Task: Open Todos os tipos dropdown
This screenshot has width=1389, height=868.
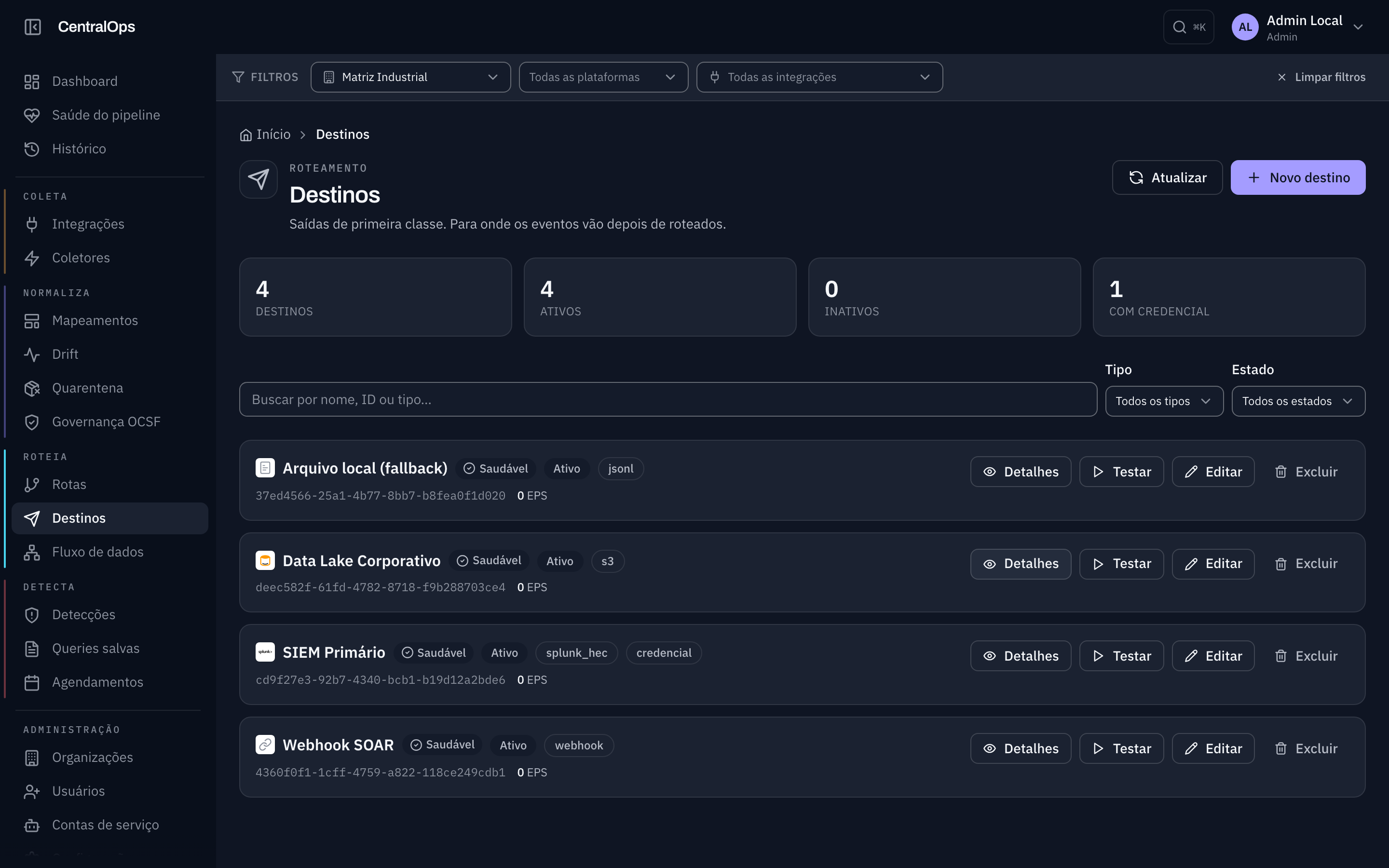Action: tap(1164, 401)
